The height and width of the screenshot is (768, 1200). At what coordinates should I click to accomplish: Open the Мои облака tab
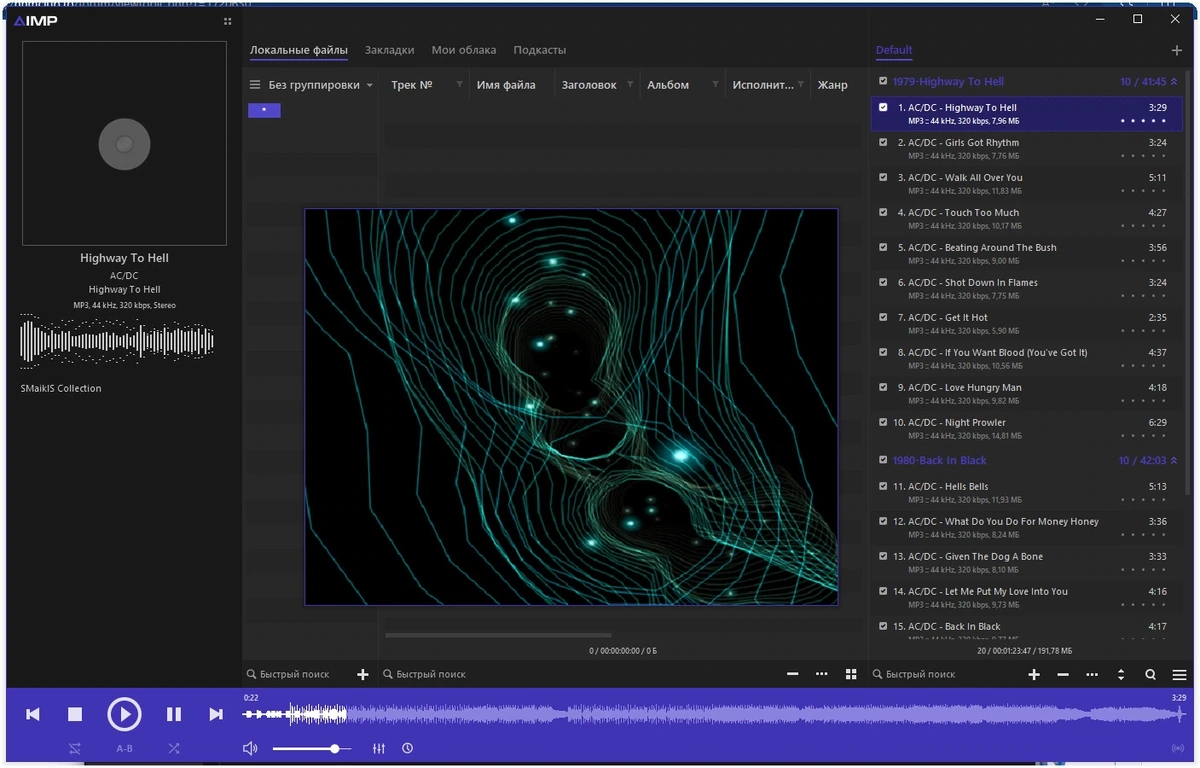(464, 50)
